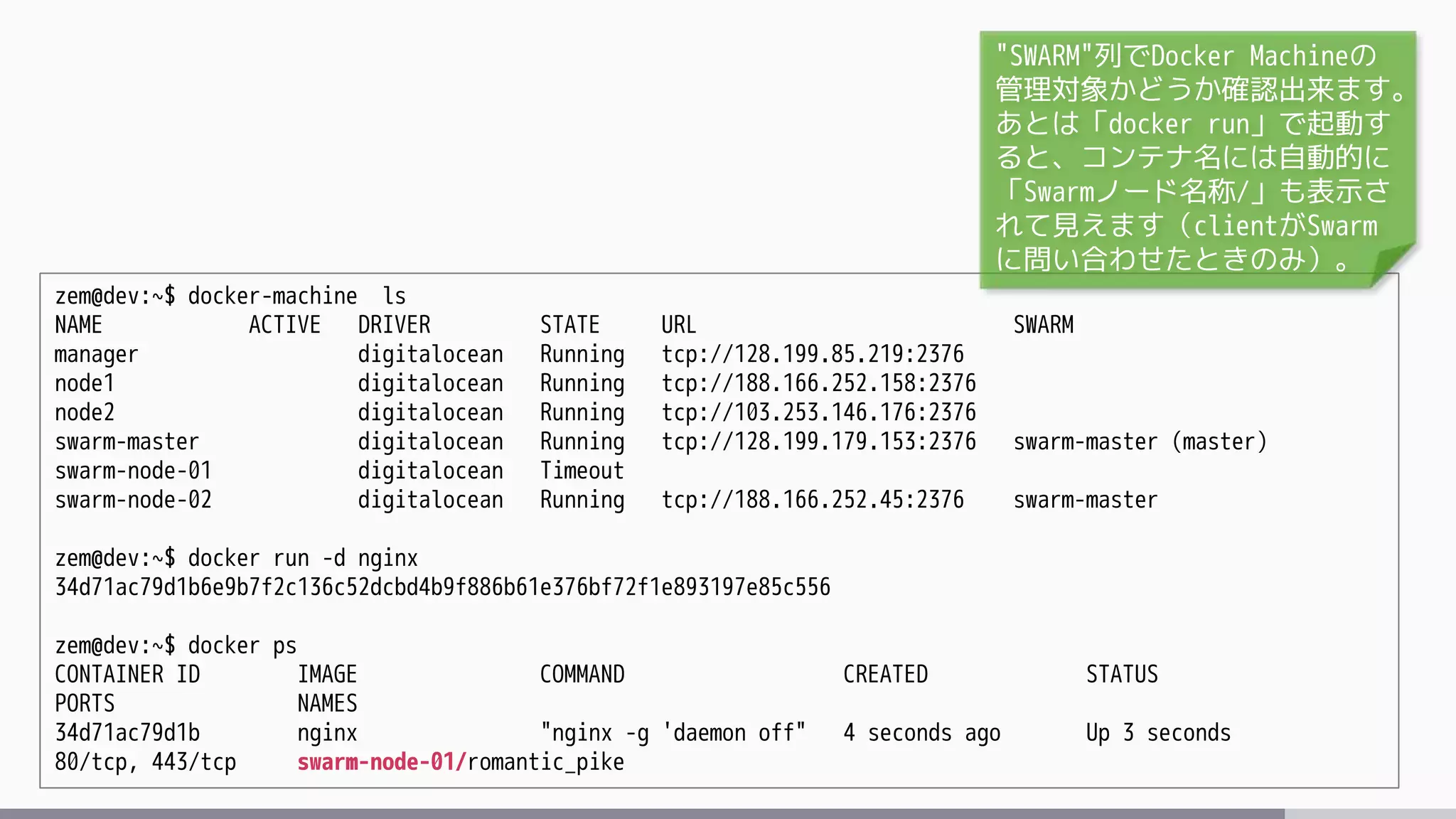Click the 'nginx' image value
1456x819 pixels.
coord(327,733)
